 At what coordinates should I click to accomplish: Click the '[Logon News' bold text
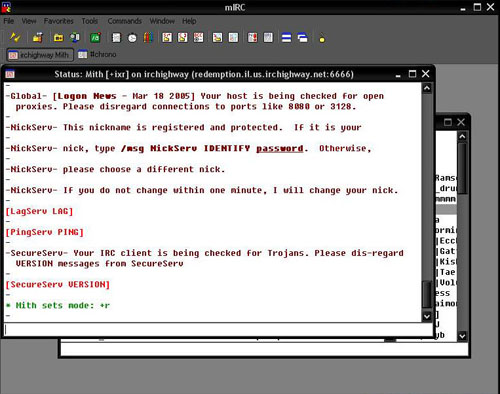[85, 96]
